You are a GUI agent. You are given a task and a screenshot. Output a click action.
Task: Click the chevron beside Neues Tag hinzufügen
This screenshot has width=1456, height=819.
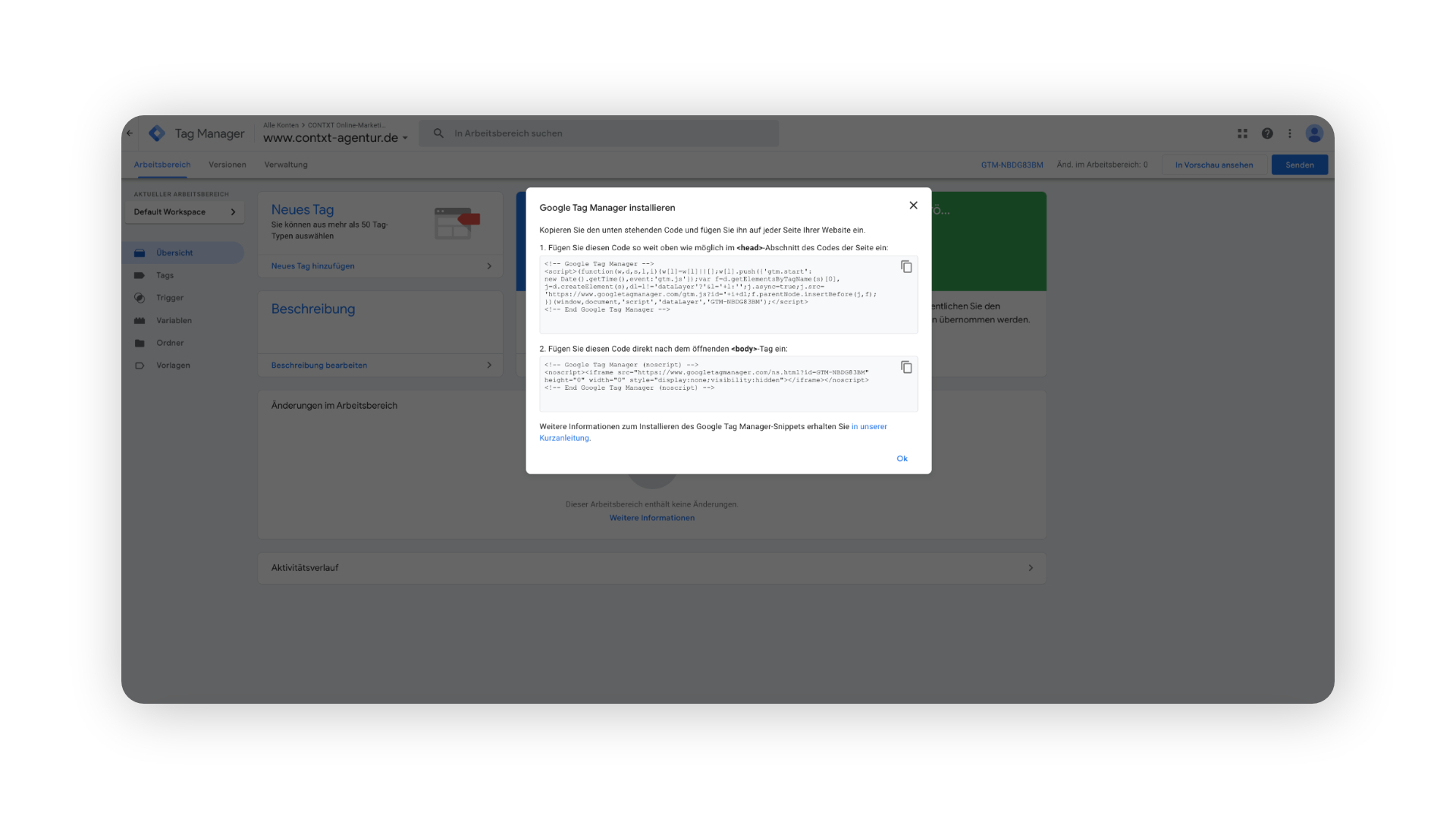click(x=489, y=266)
